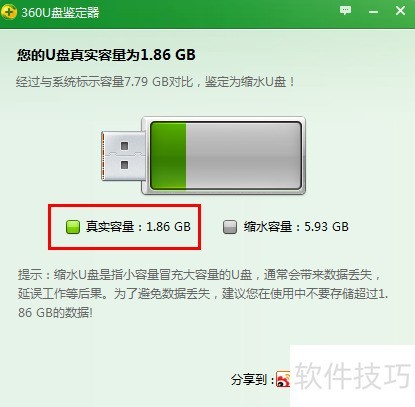Select the 真实容量：1.86 GB label
The width and height of the screenshot is (415, 407).
(x=138, y=227)
